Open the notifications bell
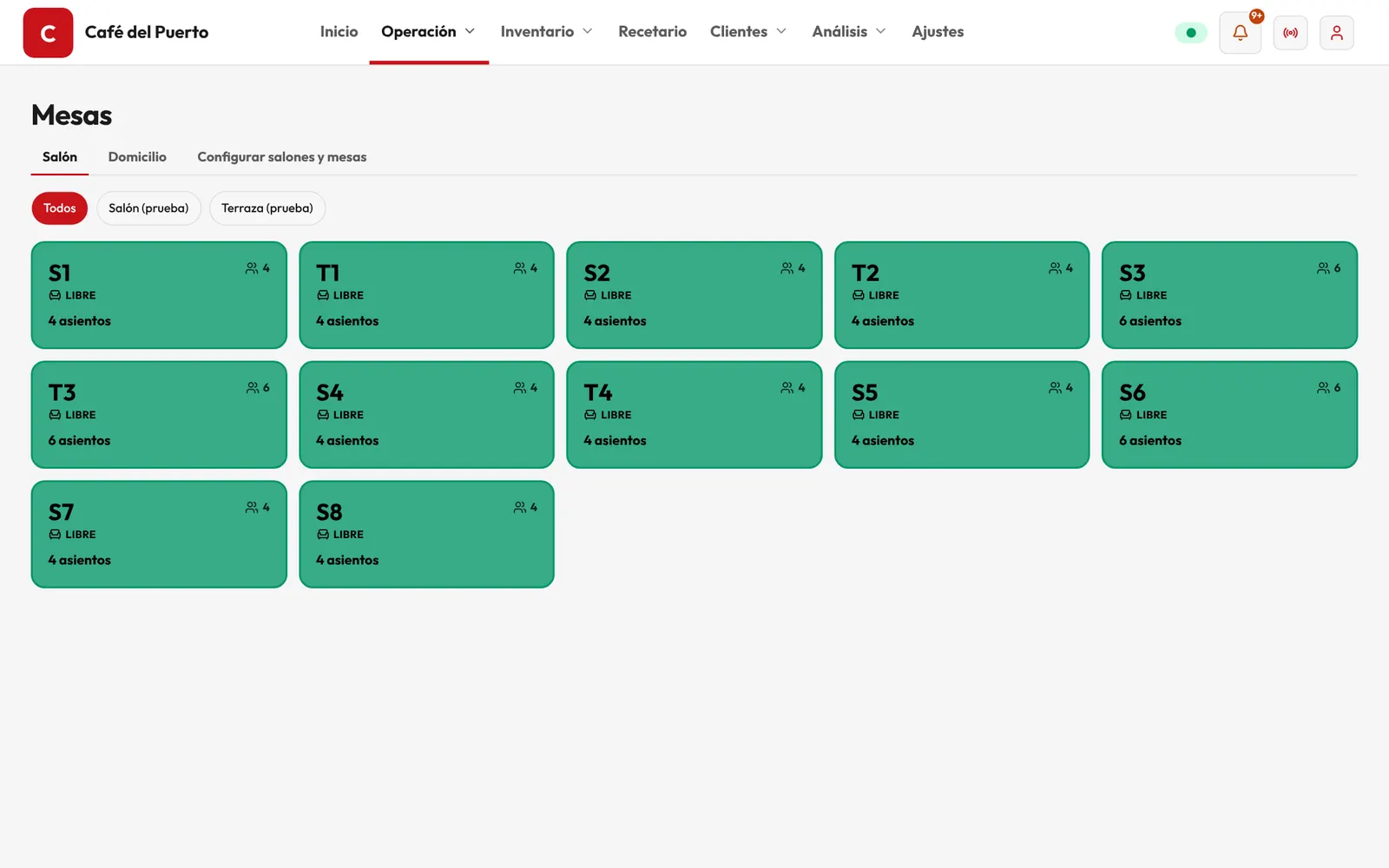Image resolution: width=1389 pixels, height=868 pixels. click(x=1240, y=33)
